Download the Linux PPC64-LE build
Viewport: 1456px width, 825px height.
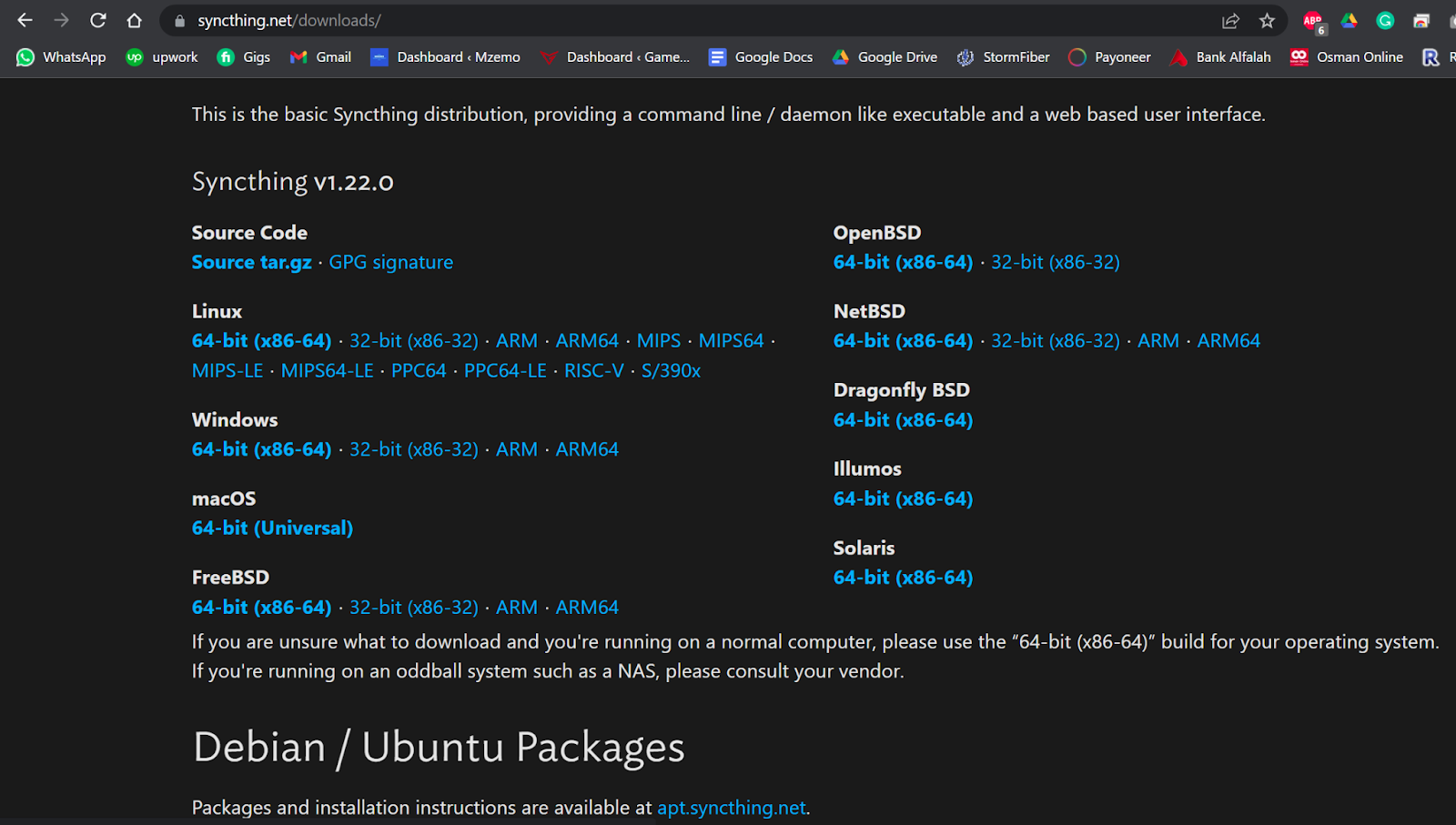point(505,371)
